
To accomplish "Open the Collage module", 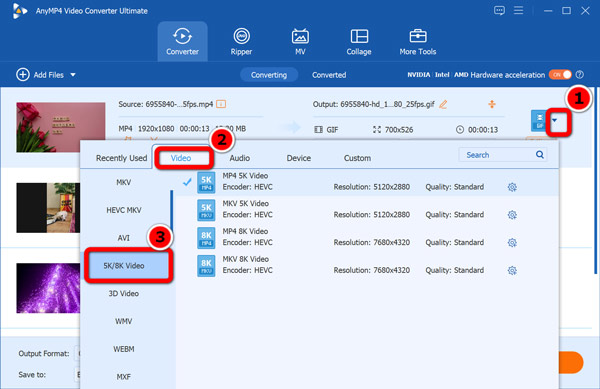I will pyautogui.click(x=359, y=41).
